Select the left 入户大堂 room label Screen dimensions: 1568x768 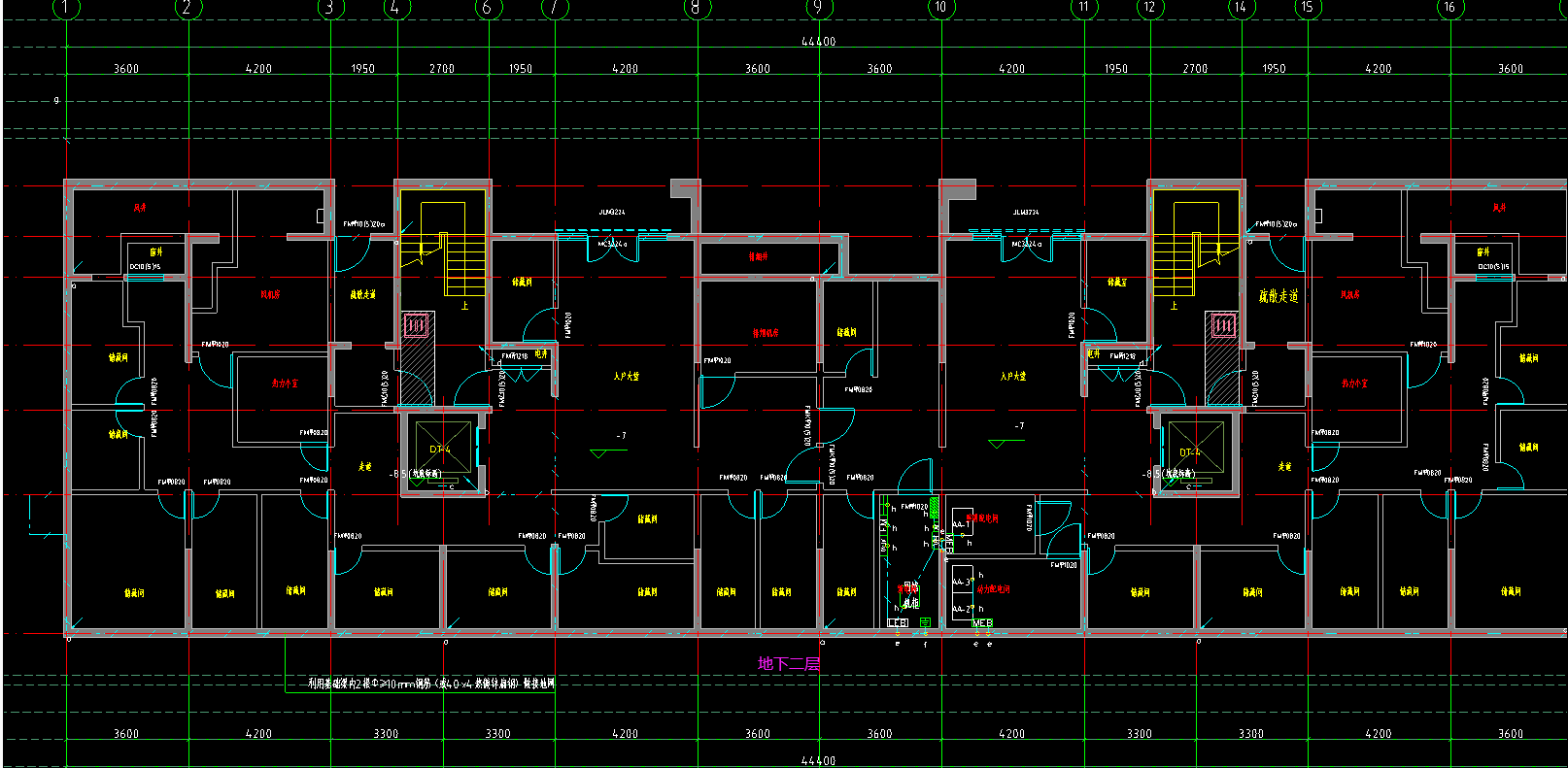(627, 376)
